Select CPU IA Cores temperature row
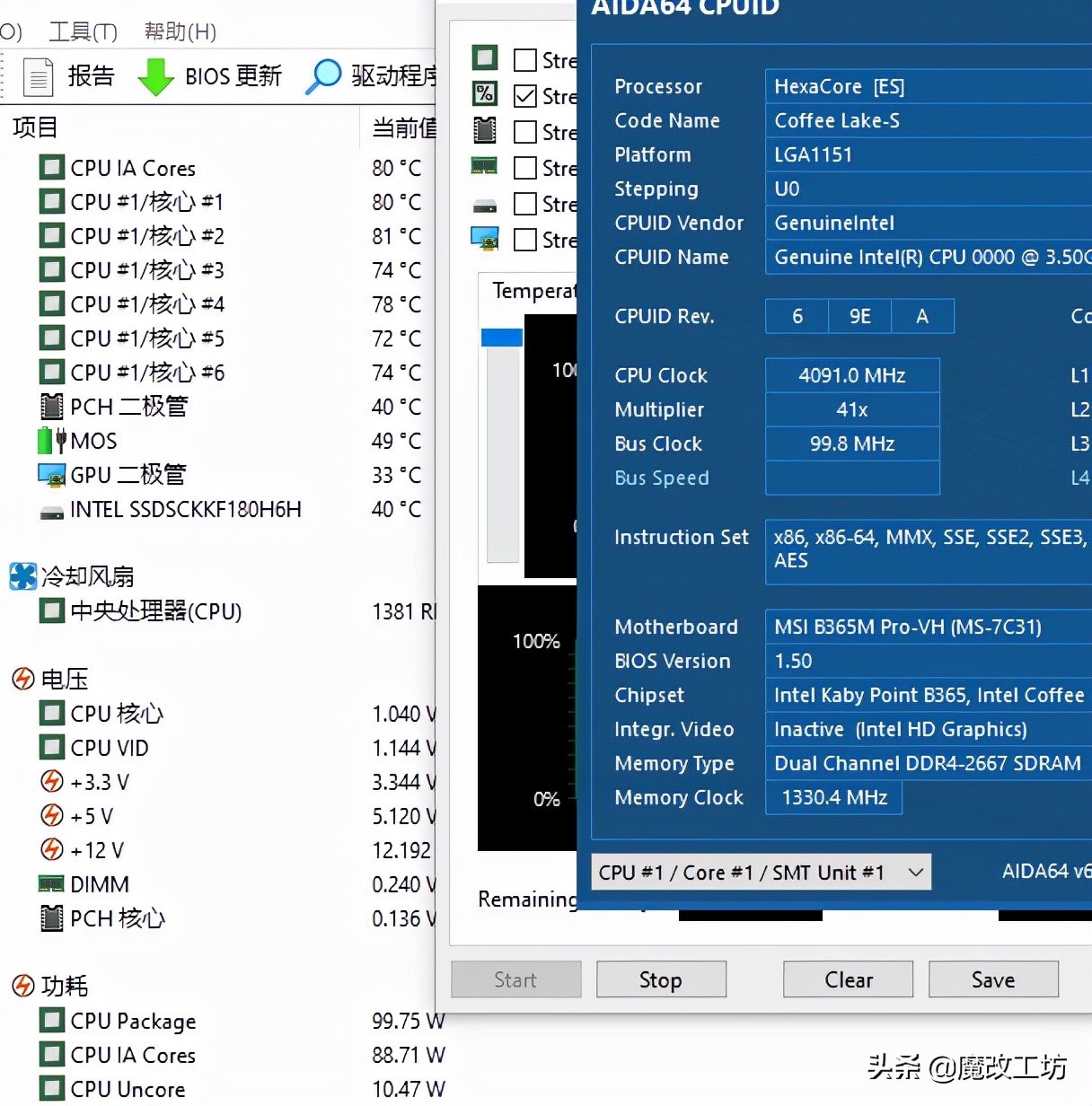The image size is (1092, 1106). tap(133, 168)
